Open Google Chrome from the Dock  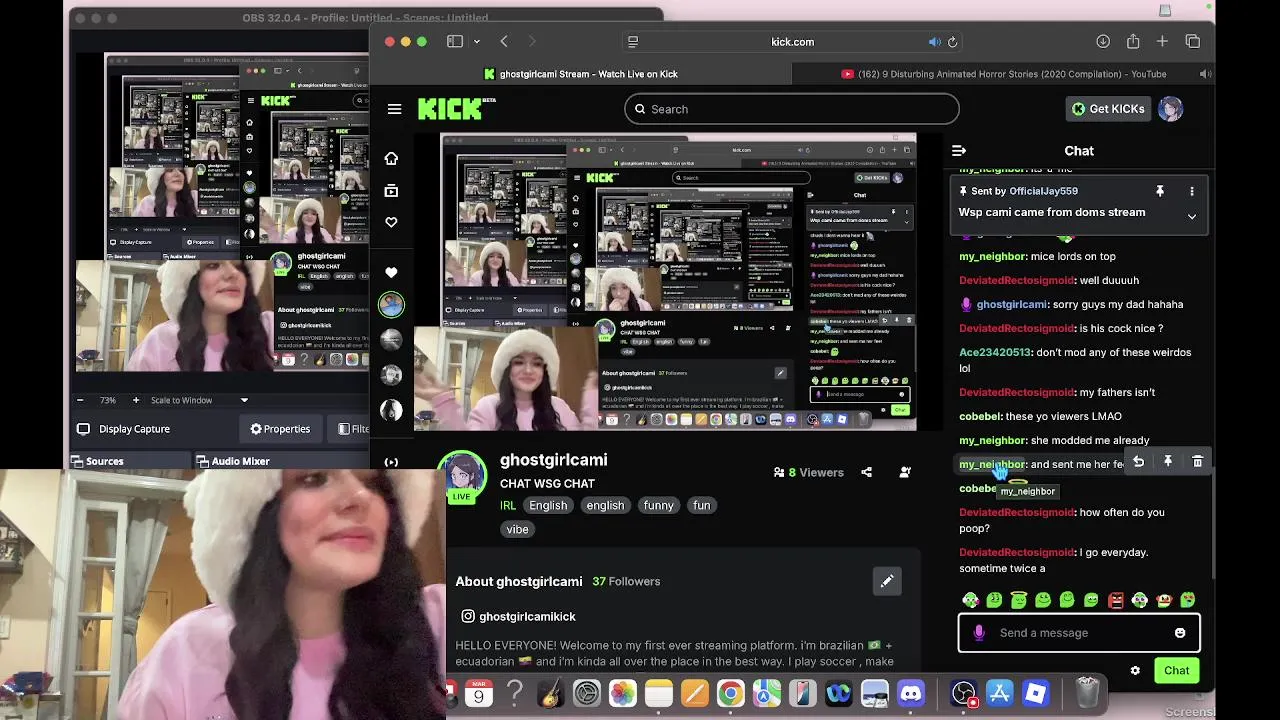[x=731, y=693]
